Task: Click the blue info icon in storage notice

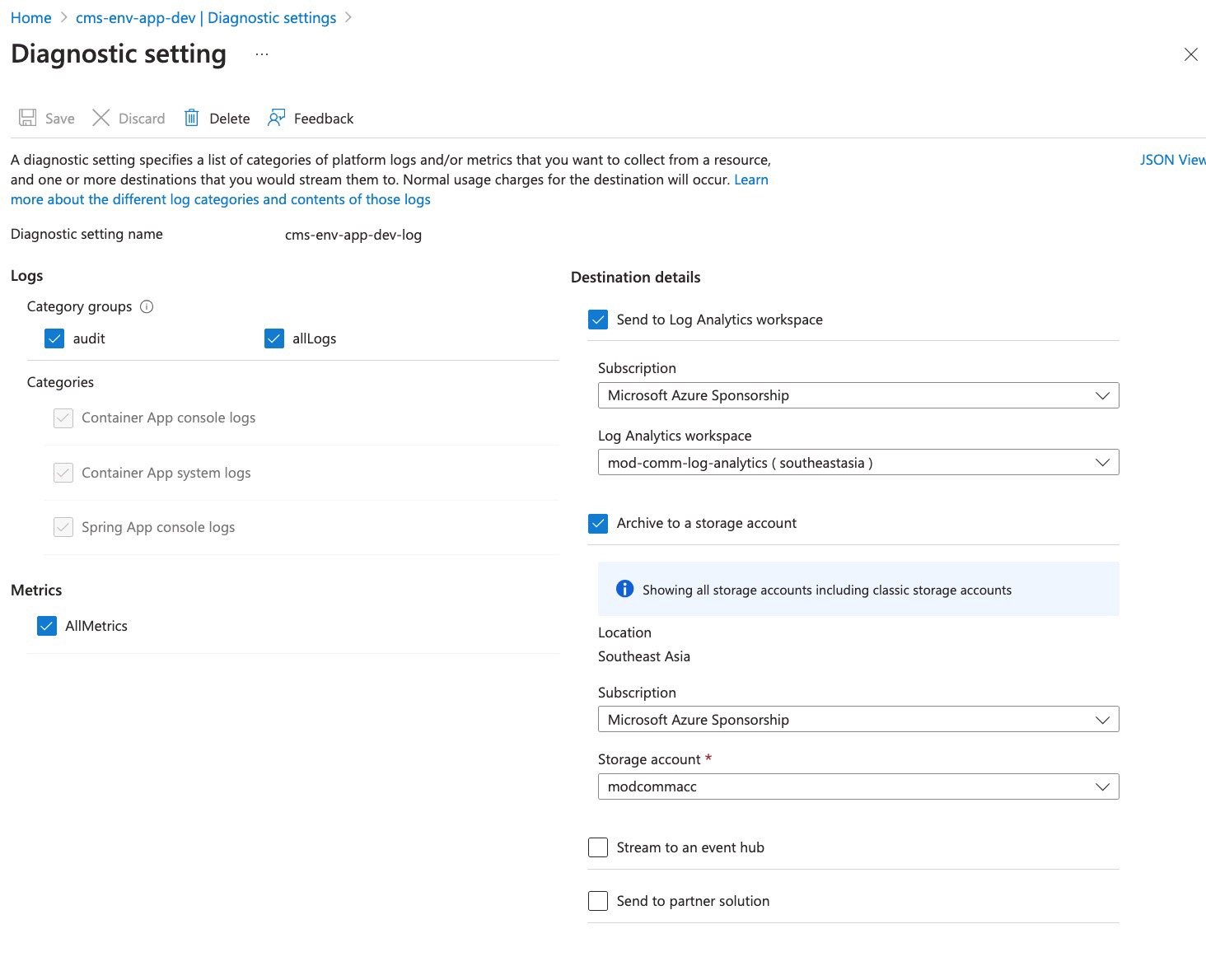Action: 624,589
